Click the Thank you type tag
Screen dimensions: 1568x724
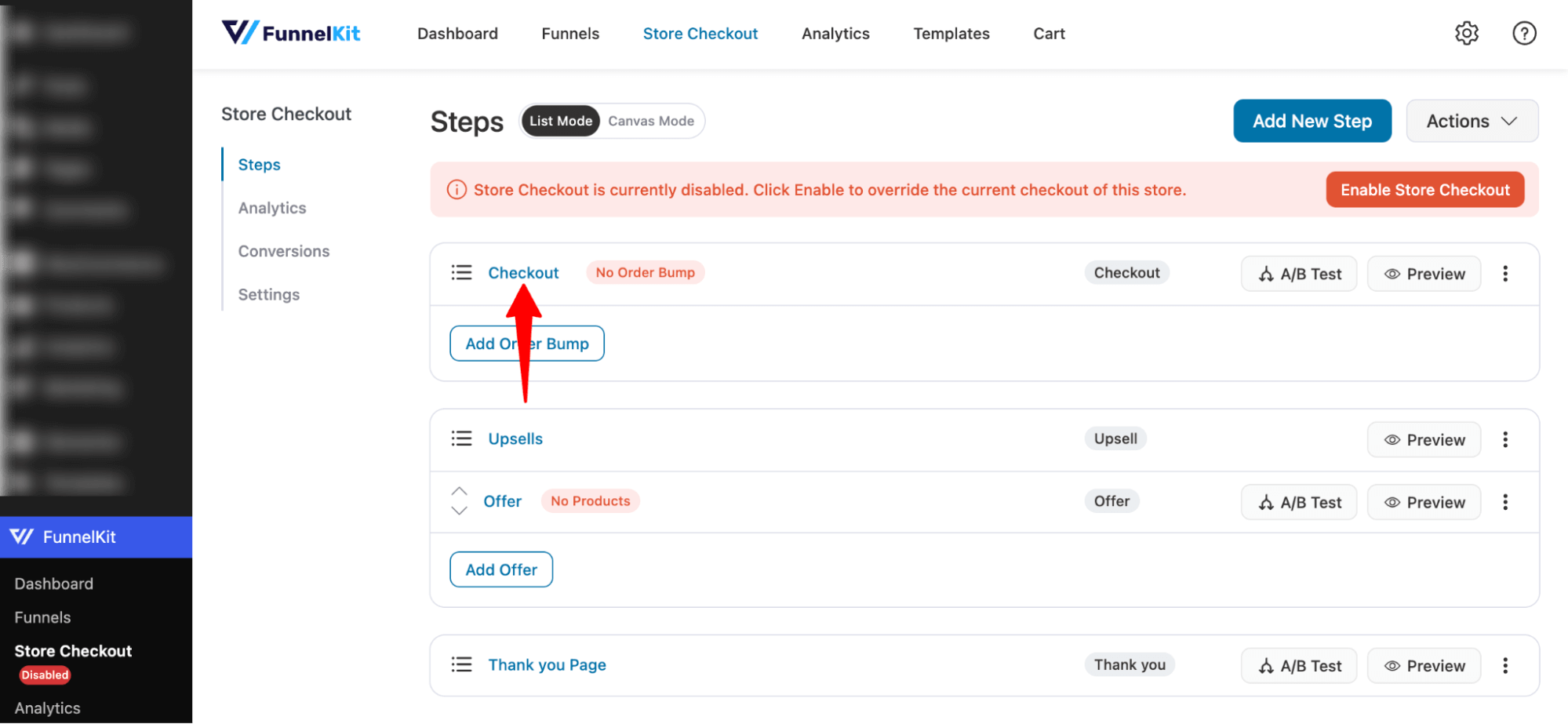point(1130,665)
